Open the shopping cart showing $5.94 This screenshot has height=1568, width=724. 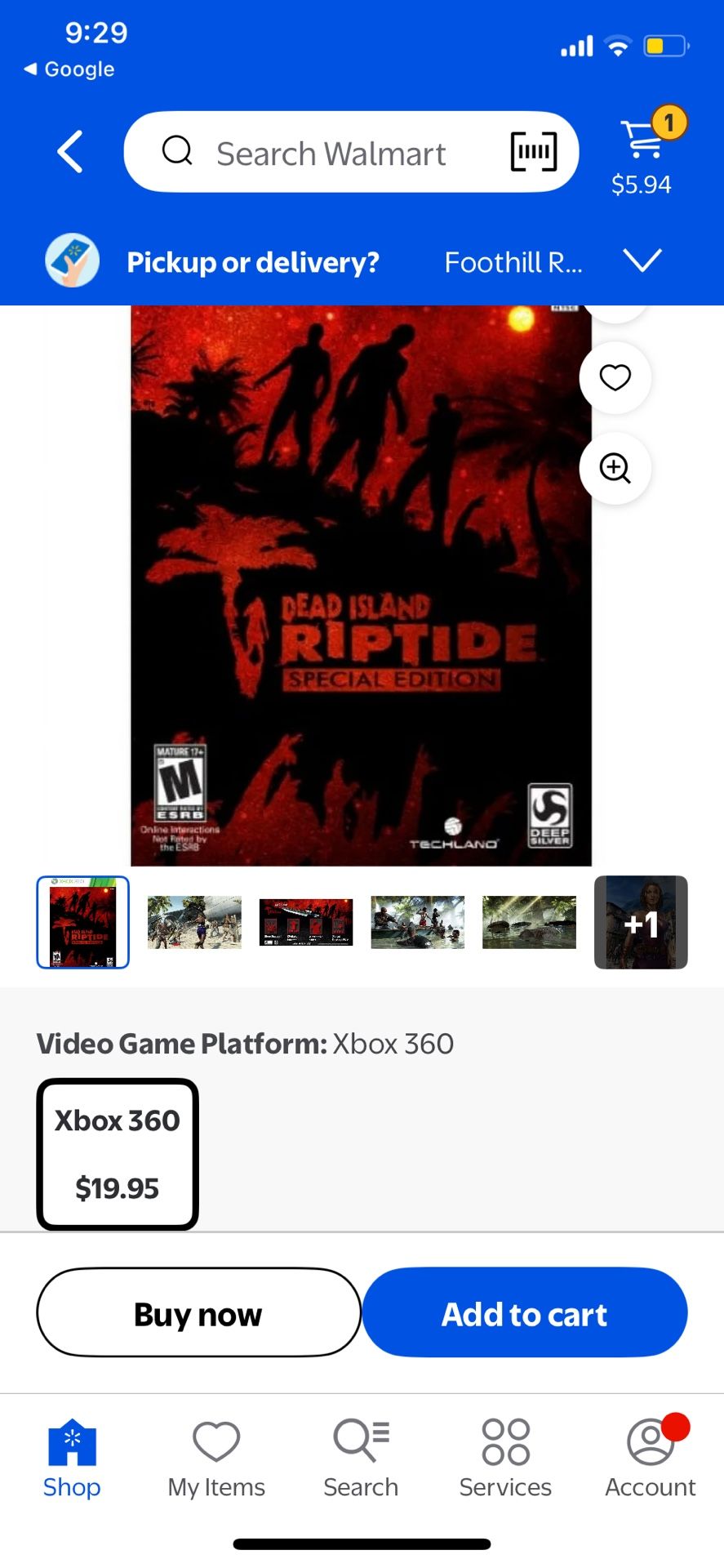(x=644, y=153)
